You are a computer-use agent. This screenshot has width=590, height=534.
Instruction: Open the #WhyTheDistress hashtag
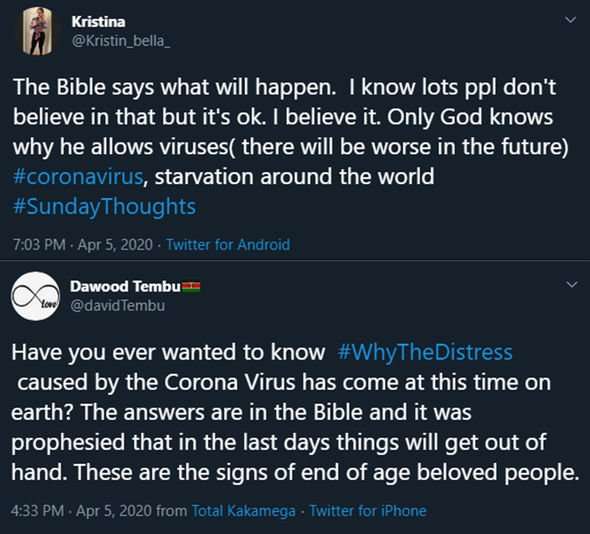[425, 352]
